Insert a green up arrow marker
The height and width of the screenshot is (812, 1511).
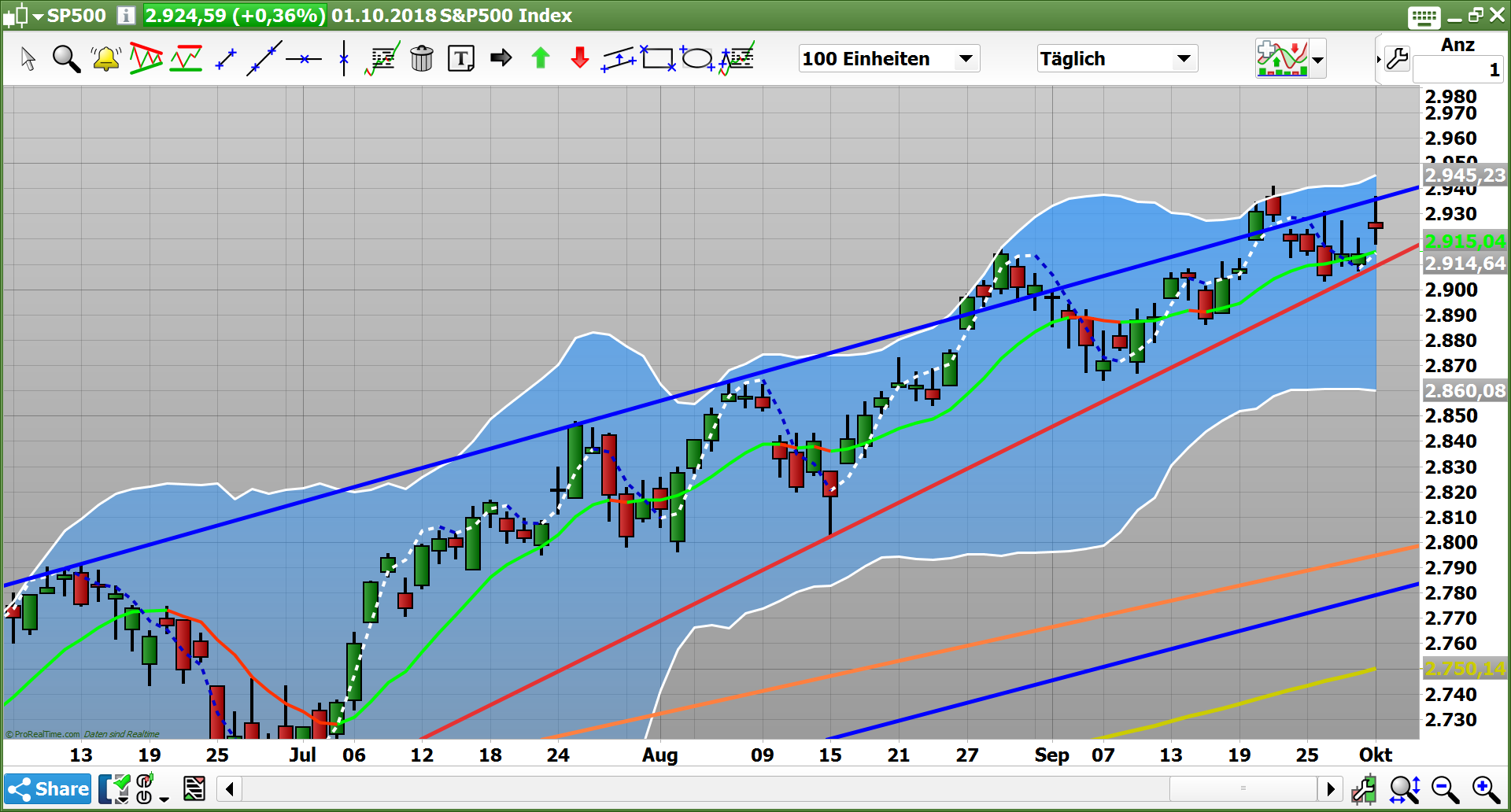click(541, 58)
